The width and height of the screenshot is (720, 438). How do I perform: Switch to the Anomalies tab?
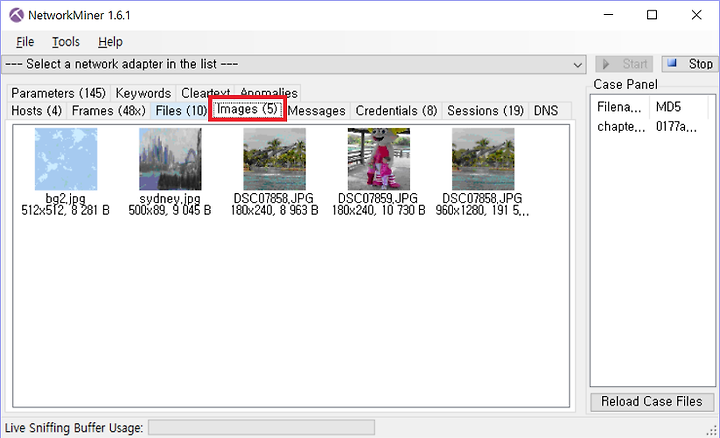click(269, 93)
